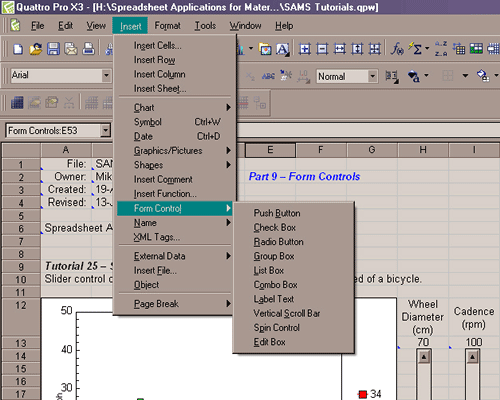Click the Save floppy disk icon

point(53,49)
